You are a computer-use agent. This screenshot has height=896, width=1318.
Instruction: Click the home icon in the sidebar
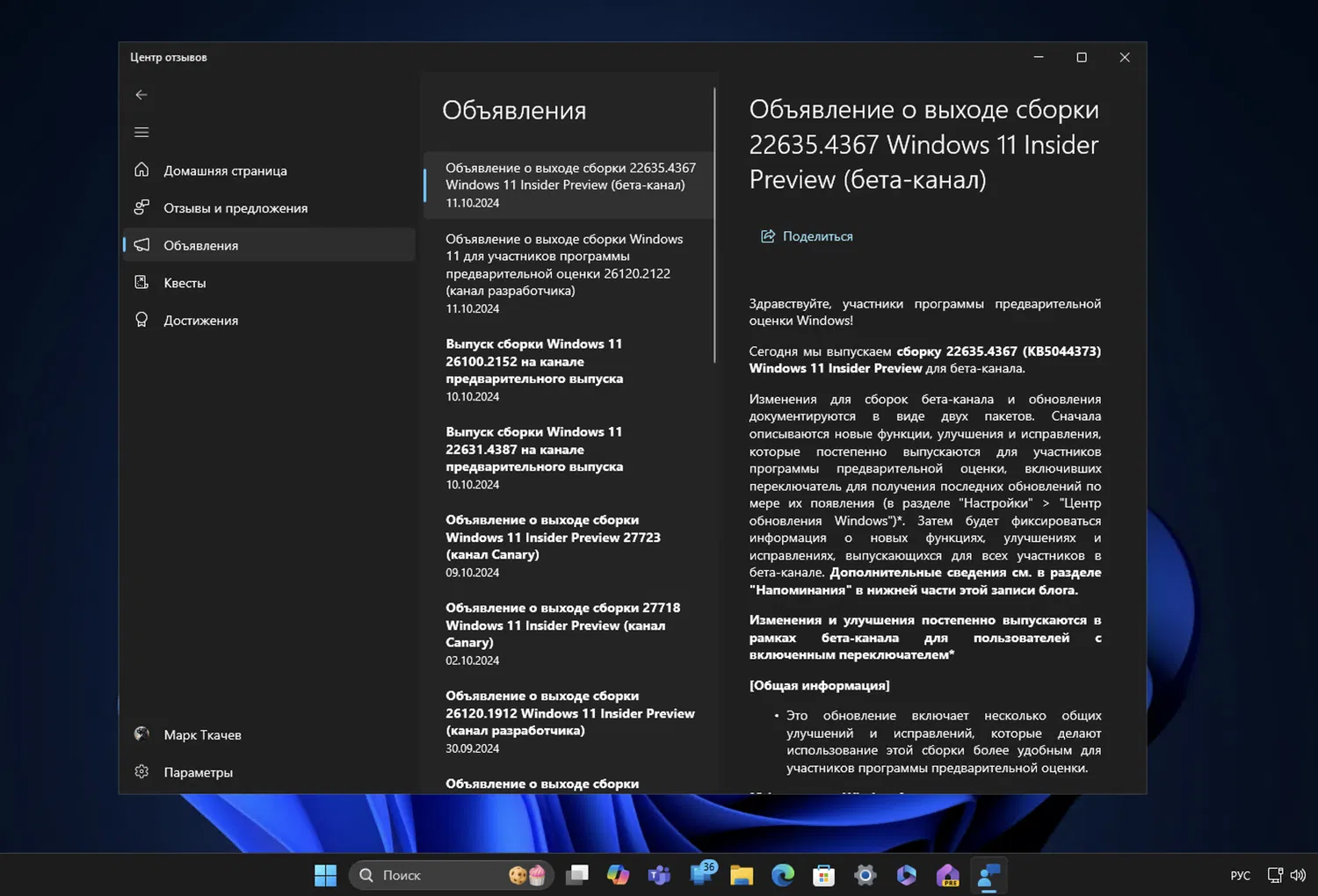click(141, 170)
